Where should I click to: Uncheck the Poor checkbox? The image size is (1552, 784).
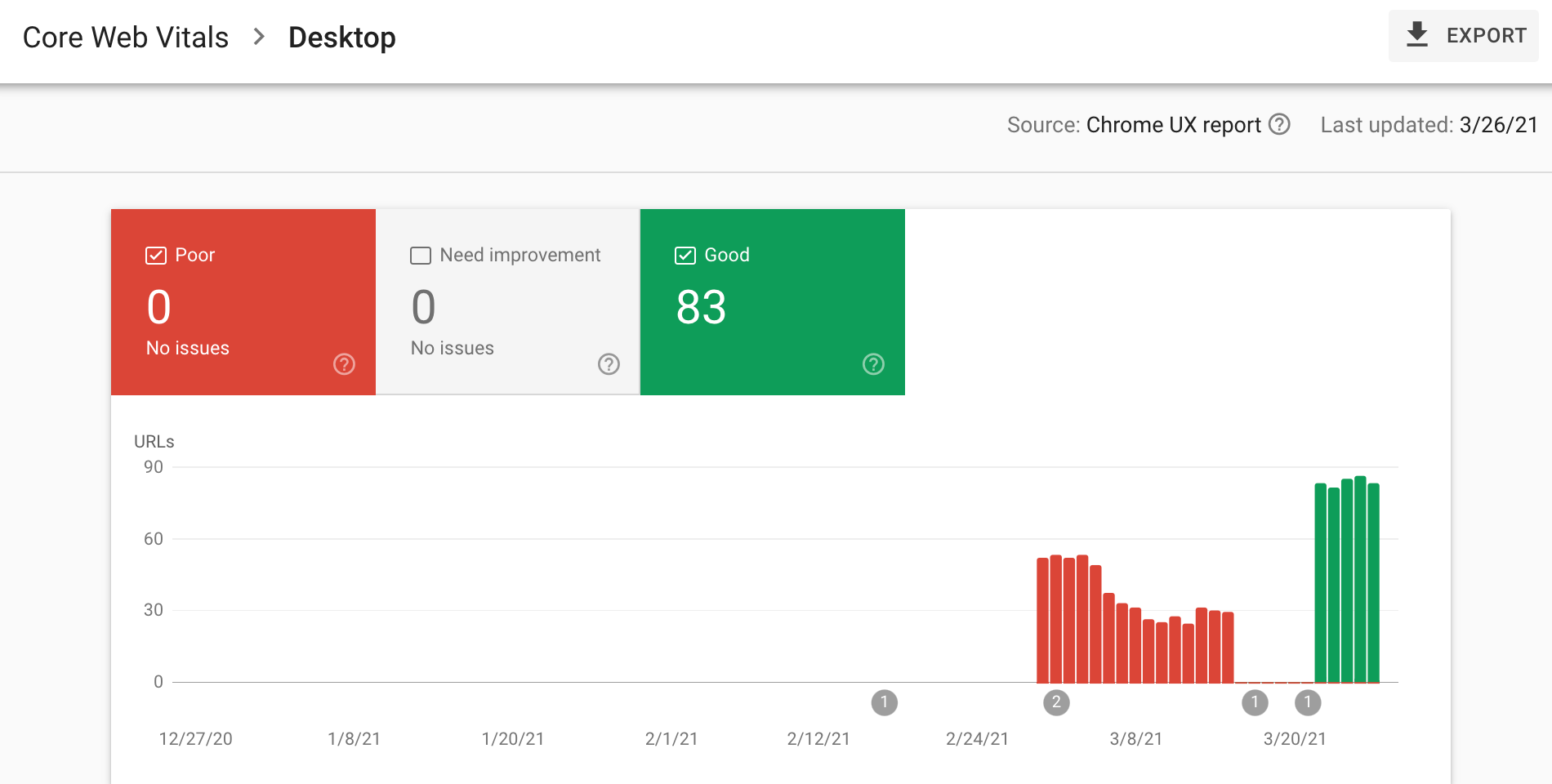point(155,256)
